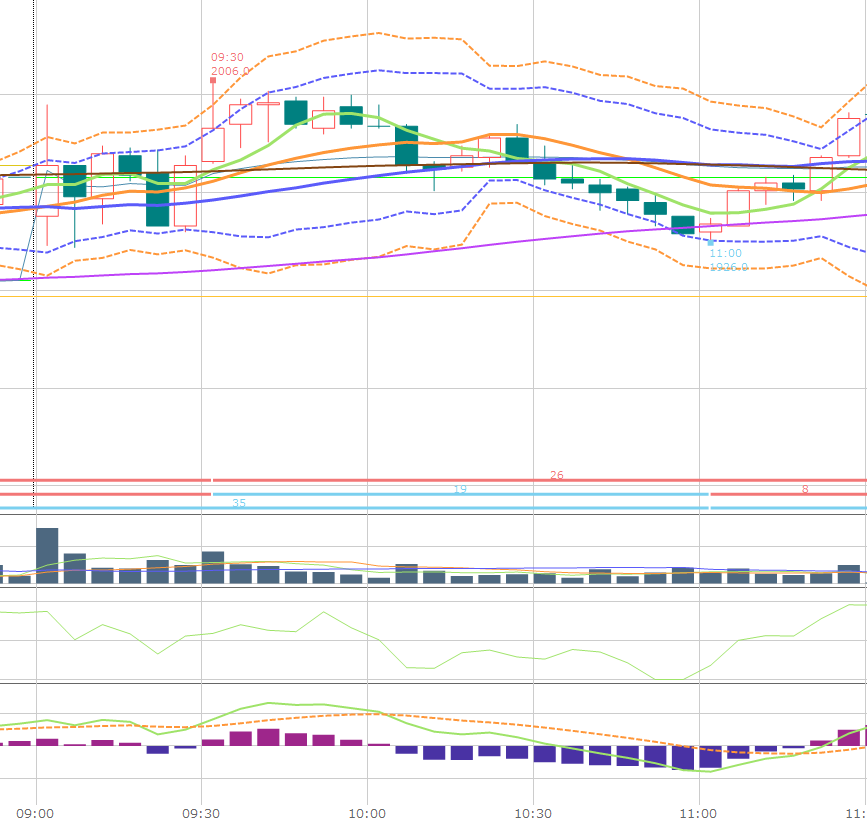Click the tallest magenta MACD histogram bar
The height and width of the screenshot is (835, 867).
268,737
